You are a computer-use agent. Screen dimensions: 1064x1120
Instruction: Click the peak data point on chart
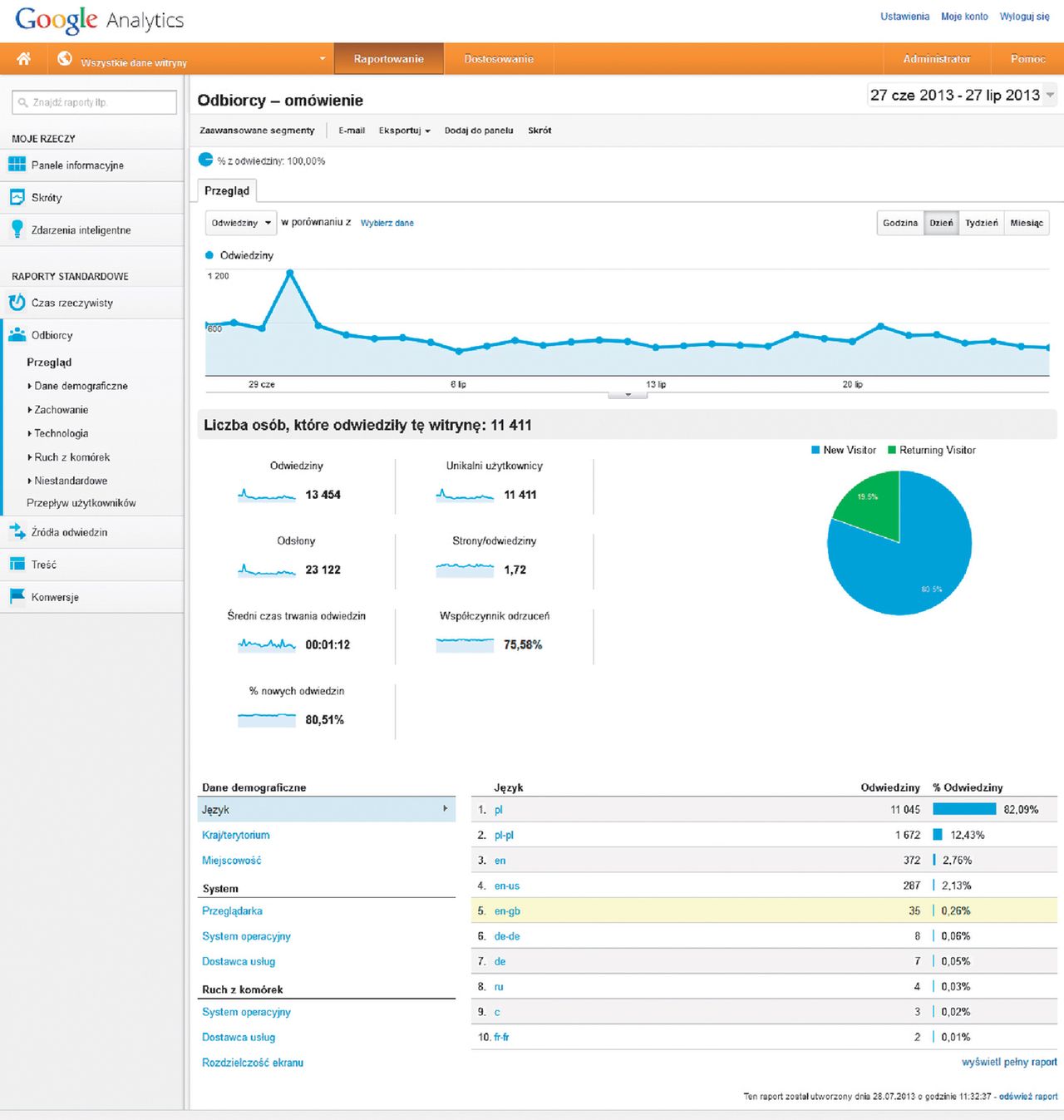tap(290, 272)
